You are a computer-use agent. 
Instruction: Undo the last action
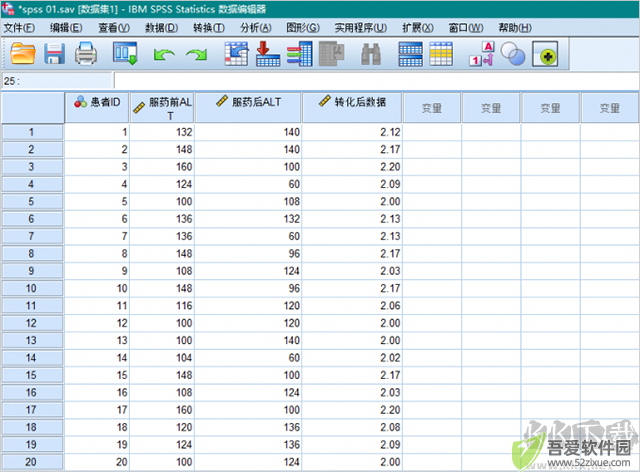164,54
